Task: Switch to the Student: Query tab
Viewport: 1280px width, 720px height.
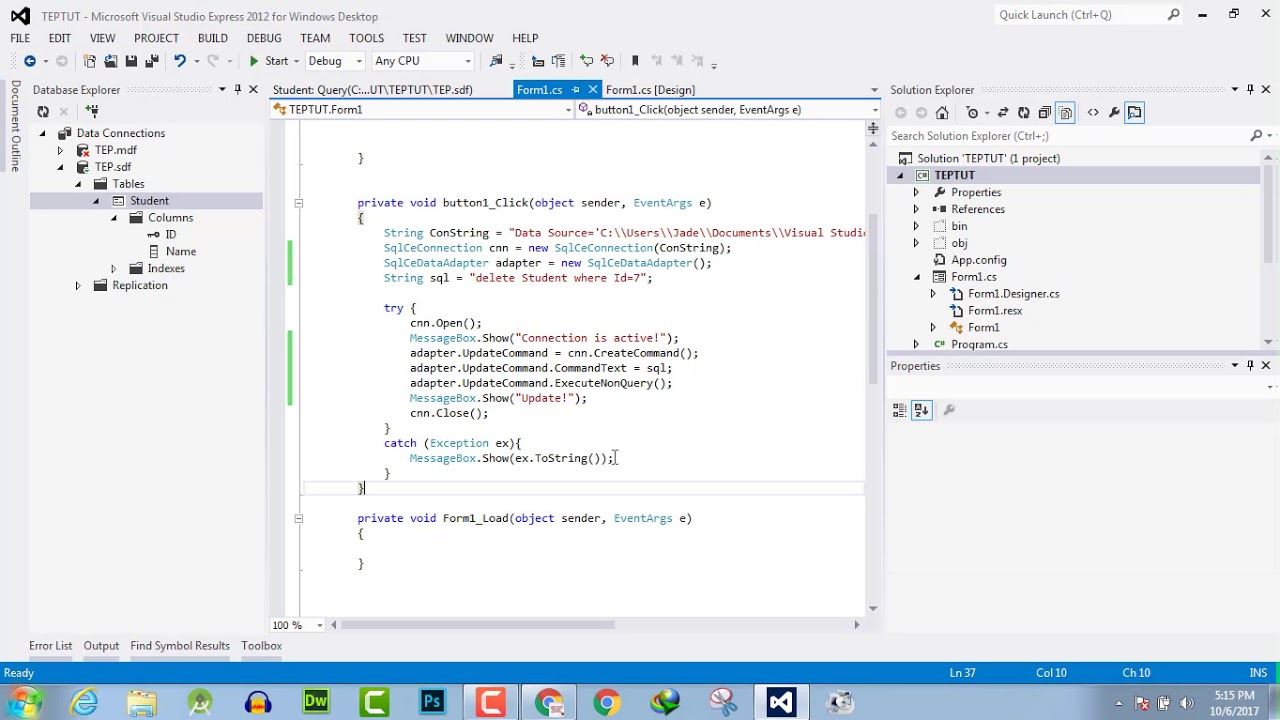Action: click(x=372, y=90)
